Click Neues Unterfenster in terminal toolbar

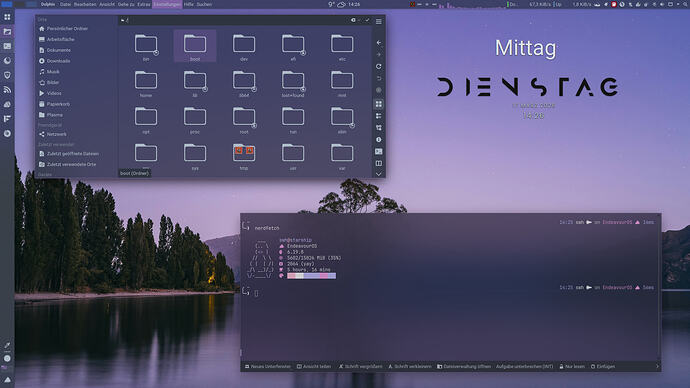[268, 366]
